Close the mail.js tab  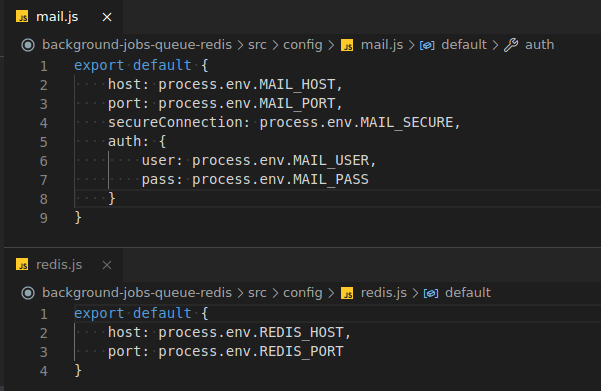[x=107, y=17]
